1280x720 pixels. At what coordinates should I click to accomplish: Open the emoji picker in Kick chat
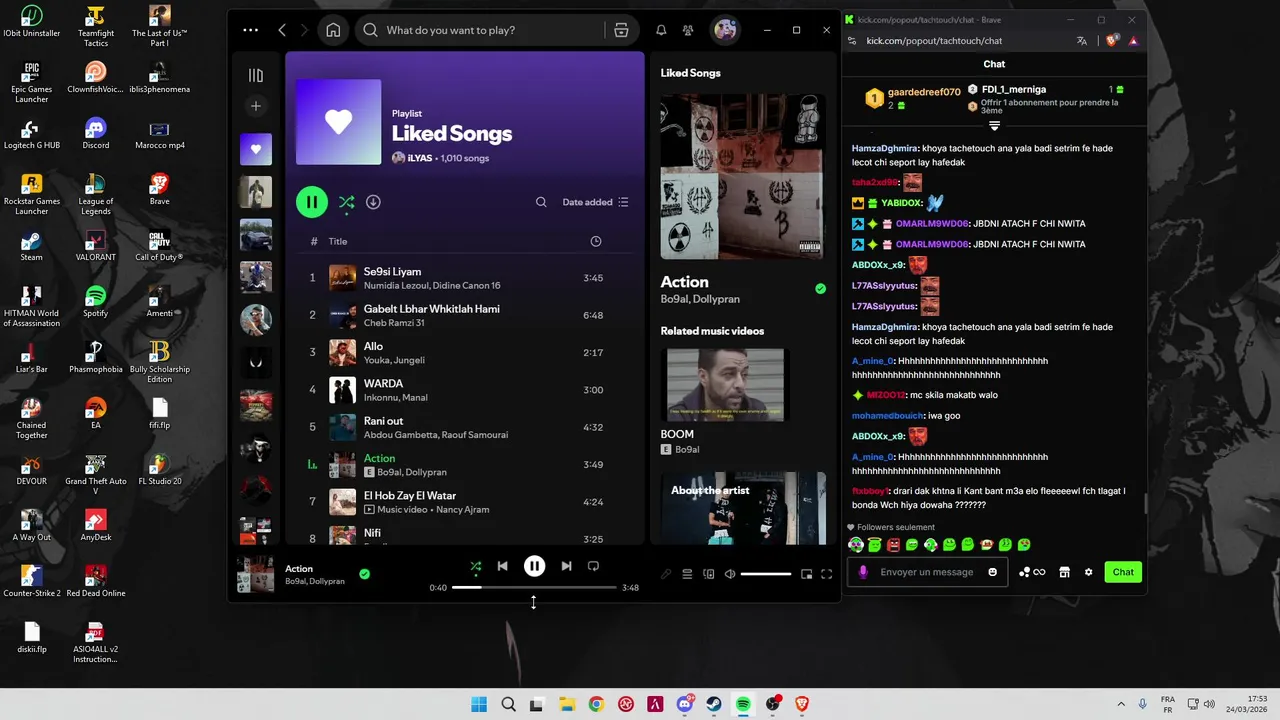(x=992, y=572)
